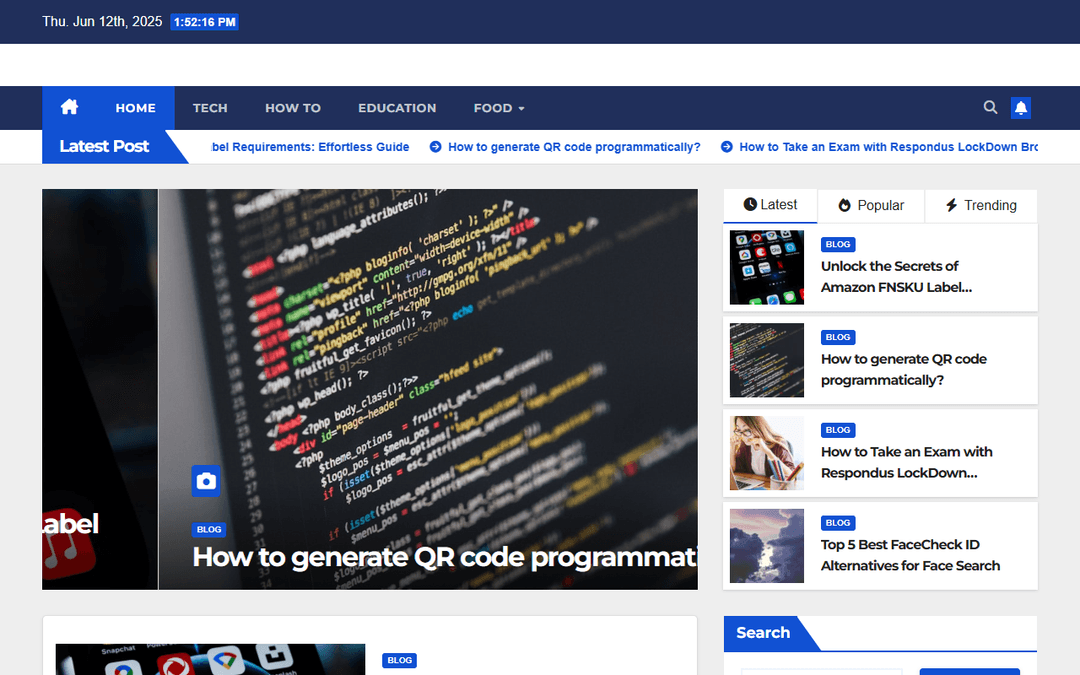Open 'Top 5 Best FaceCheck ID Alternatives' post
1080x675 pixels.
910,555
